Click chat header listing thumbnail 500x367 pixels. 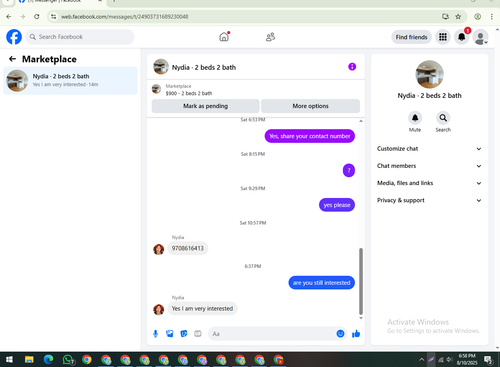(x=161, y=67)
